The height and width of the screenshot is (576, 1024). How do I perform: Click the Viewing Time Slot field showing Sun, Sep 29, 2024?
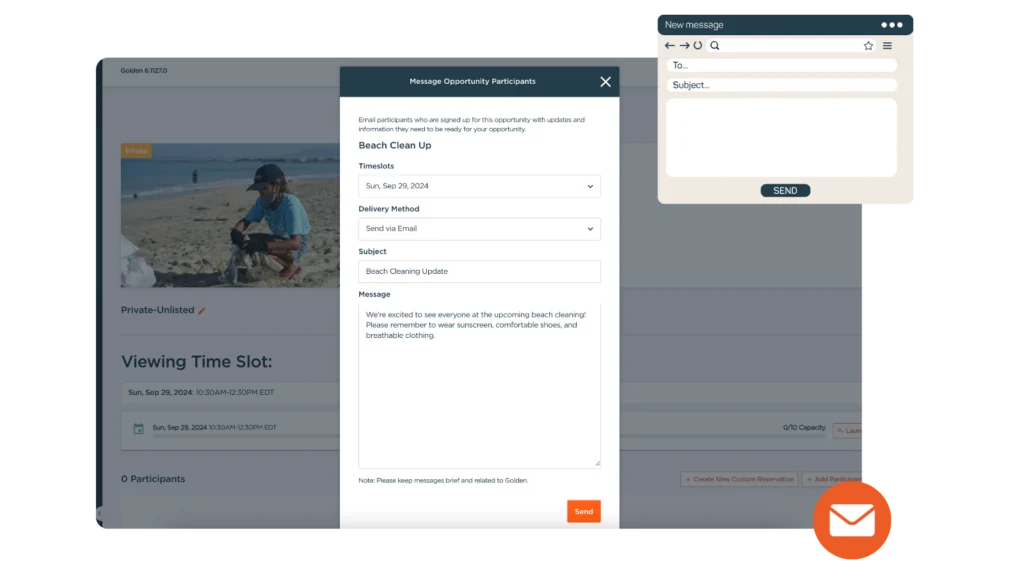[230, 392]
